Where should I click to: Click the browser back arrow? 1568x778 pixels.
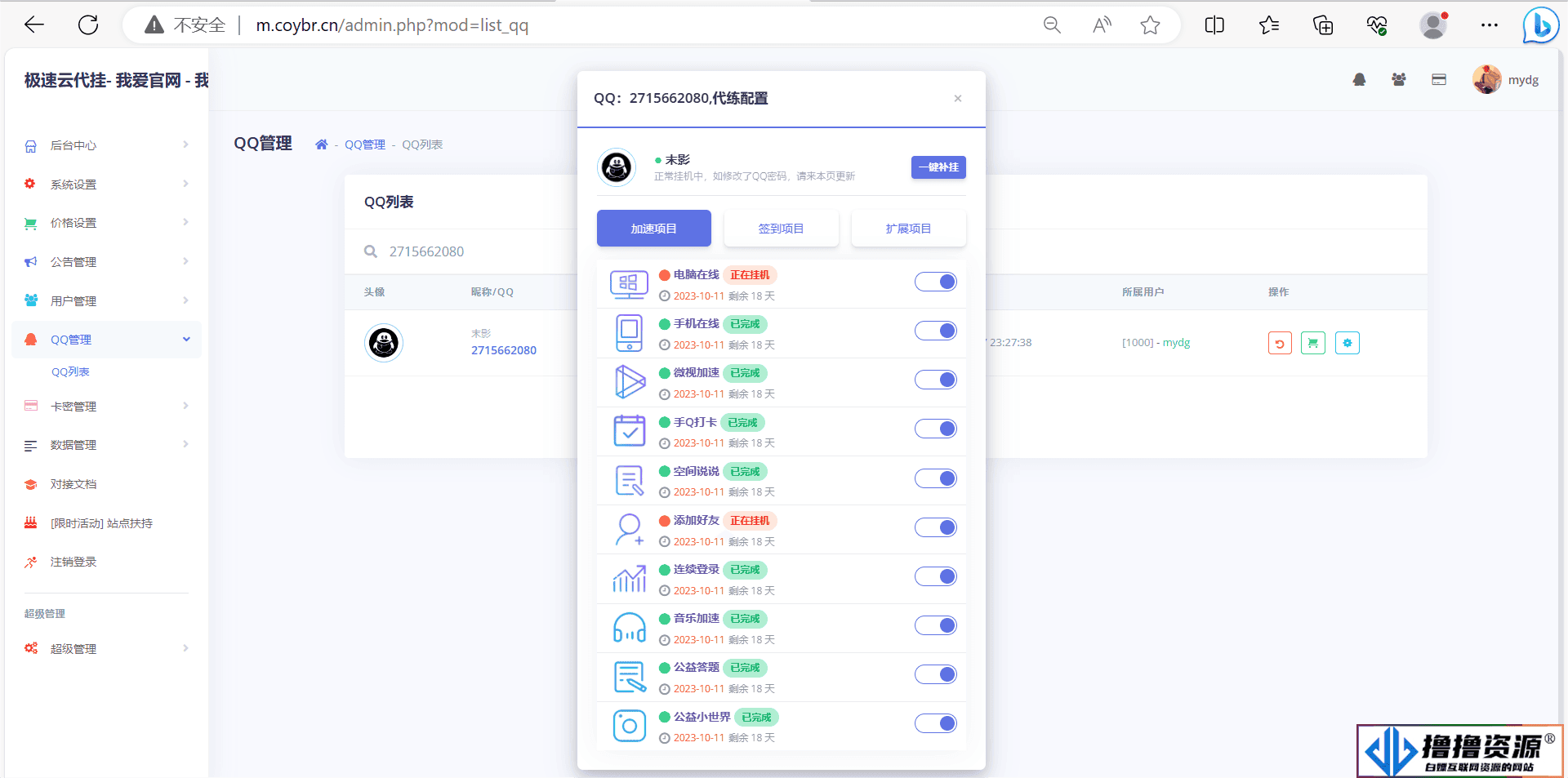[34, 25]
